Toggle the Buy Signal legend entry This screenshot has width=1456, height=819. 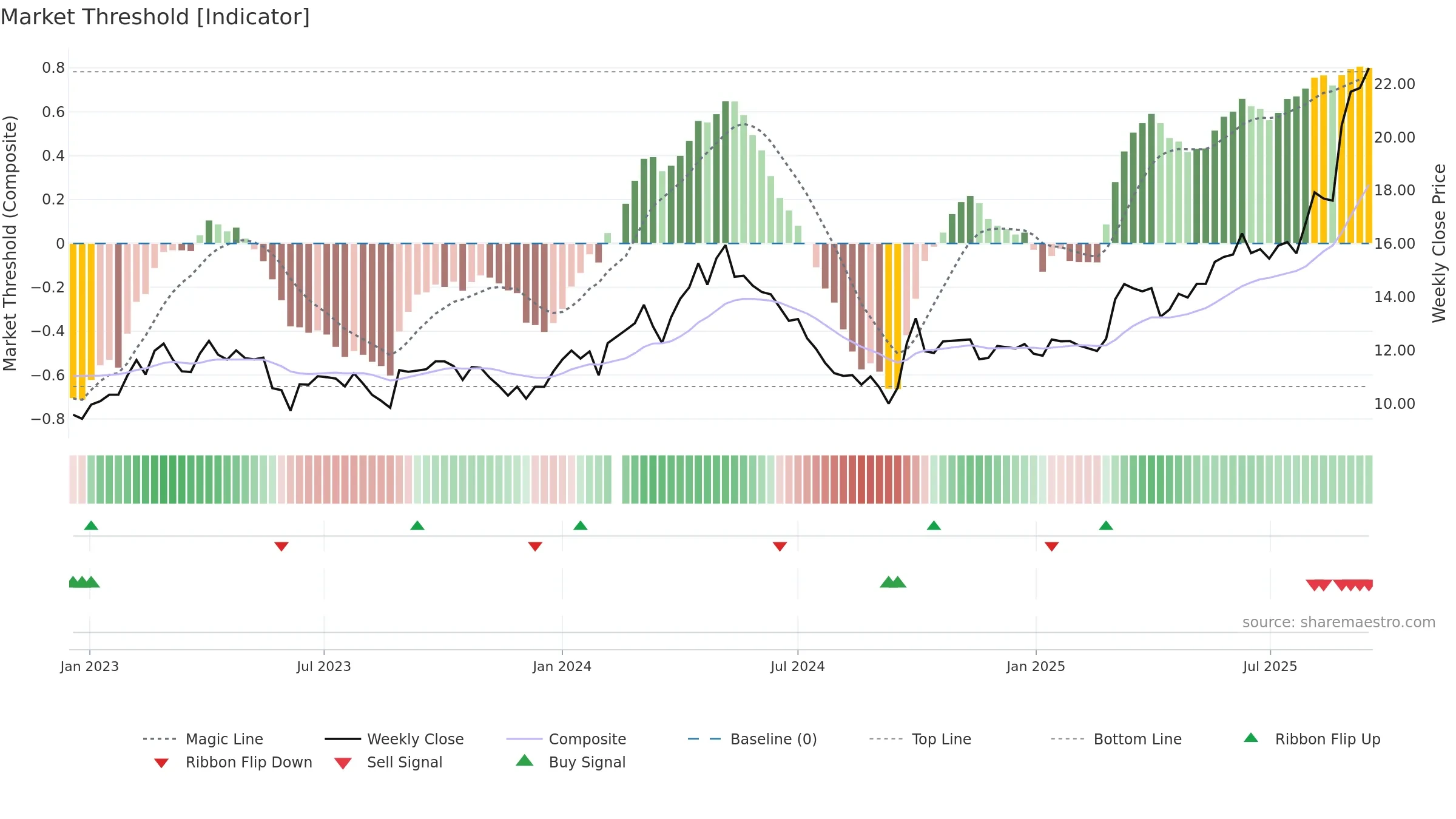pyautogui.click(x=570, y=762)
